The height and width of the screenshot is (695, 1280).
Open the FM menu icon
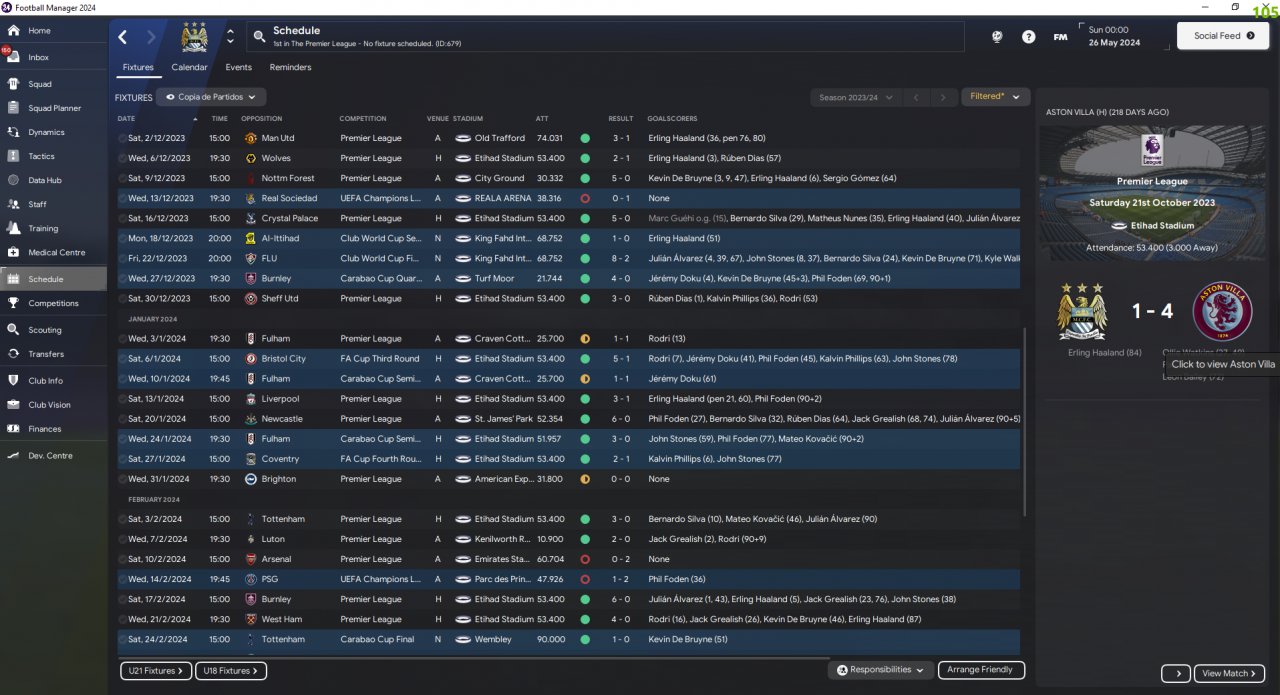click(1060, 37)
